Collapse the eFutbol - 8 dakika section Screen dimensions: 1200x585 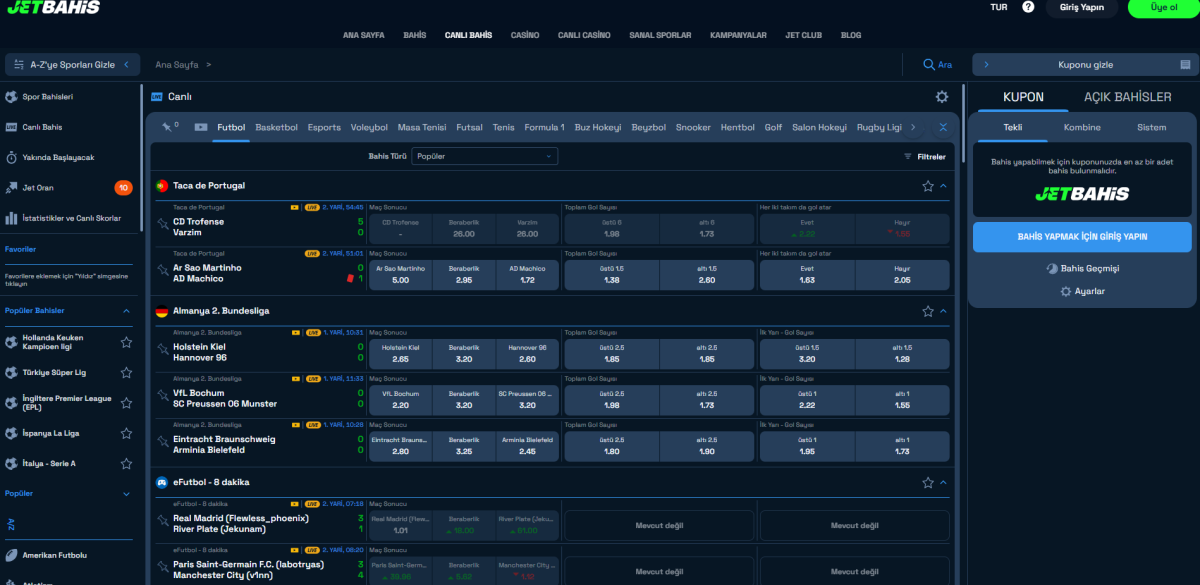[x=943, y=482]
